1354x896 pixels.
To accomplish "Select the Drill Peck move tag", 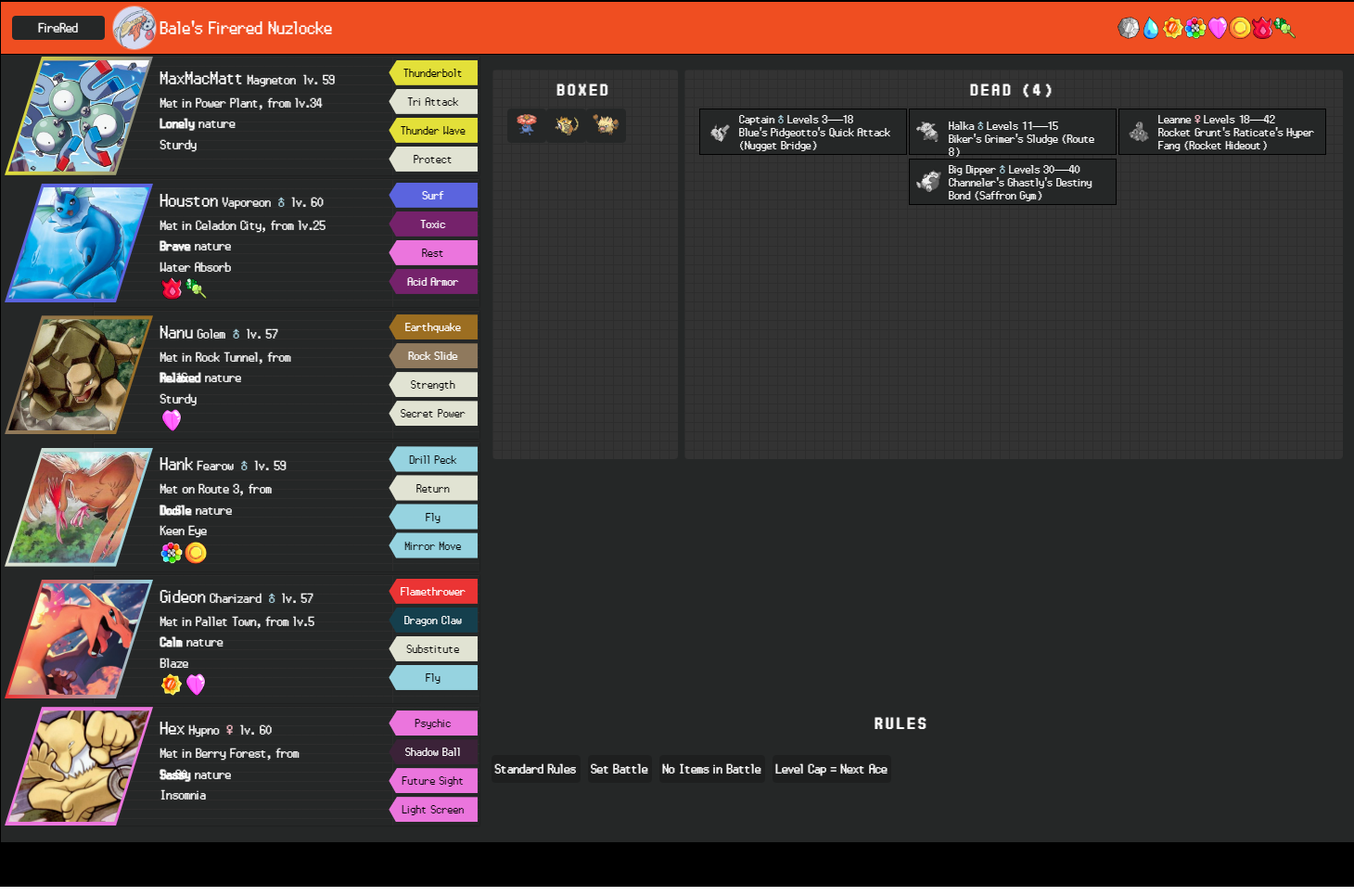I will 433,460.
